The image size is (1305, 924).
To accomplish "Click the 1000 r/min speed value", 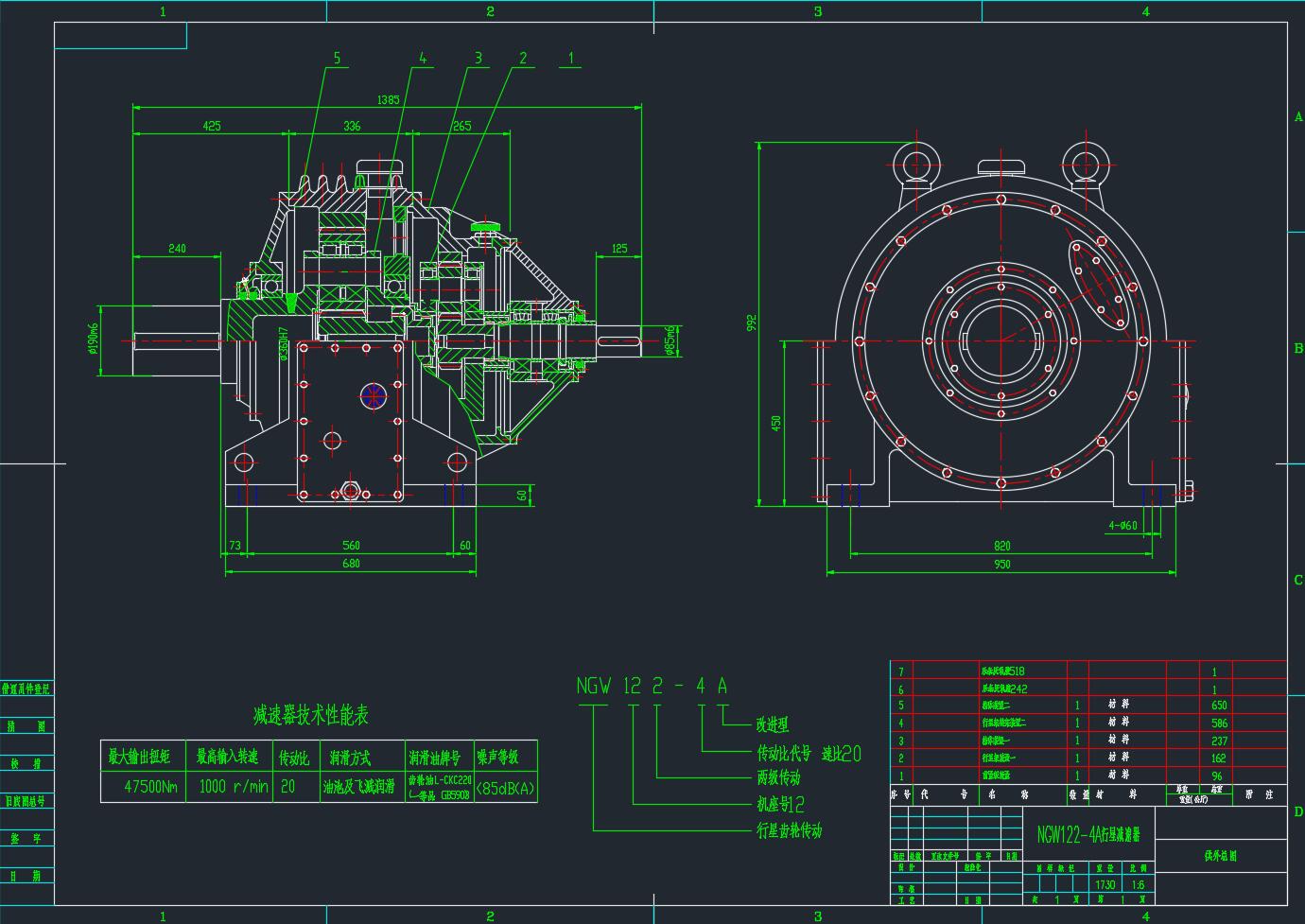I will (233, 787).
